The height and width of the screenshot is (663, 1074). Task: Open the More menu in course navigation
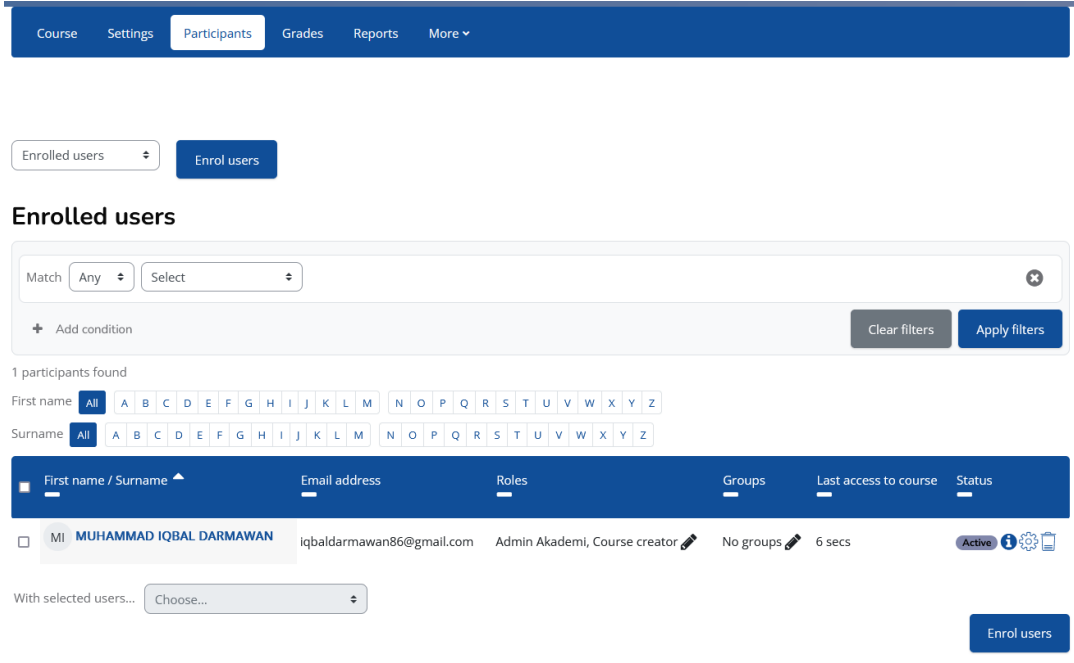tap(448, 33)
